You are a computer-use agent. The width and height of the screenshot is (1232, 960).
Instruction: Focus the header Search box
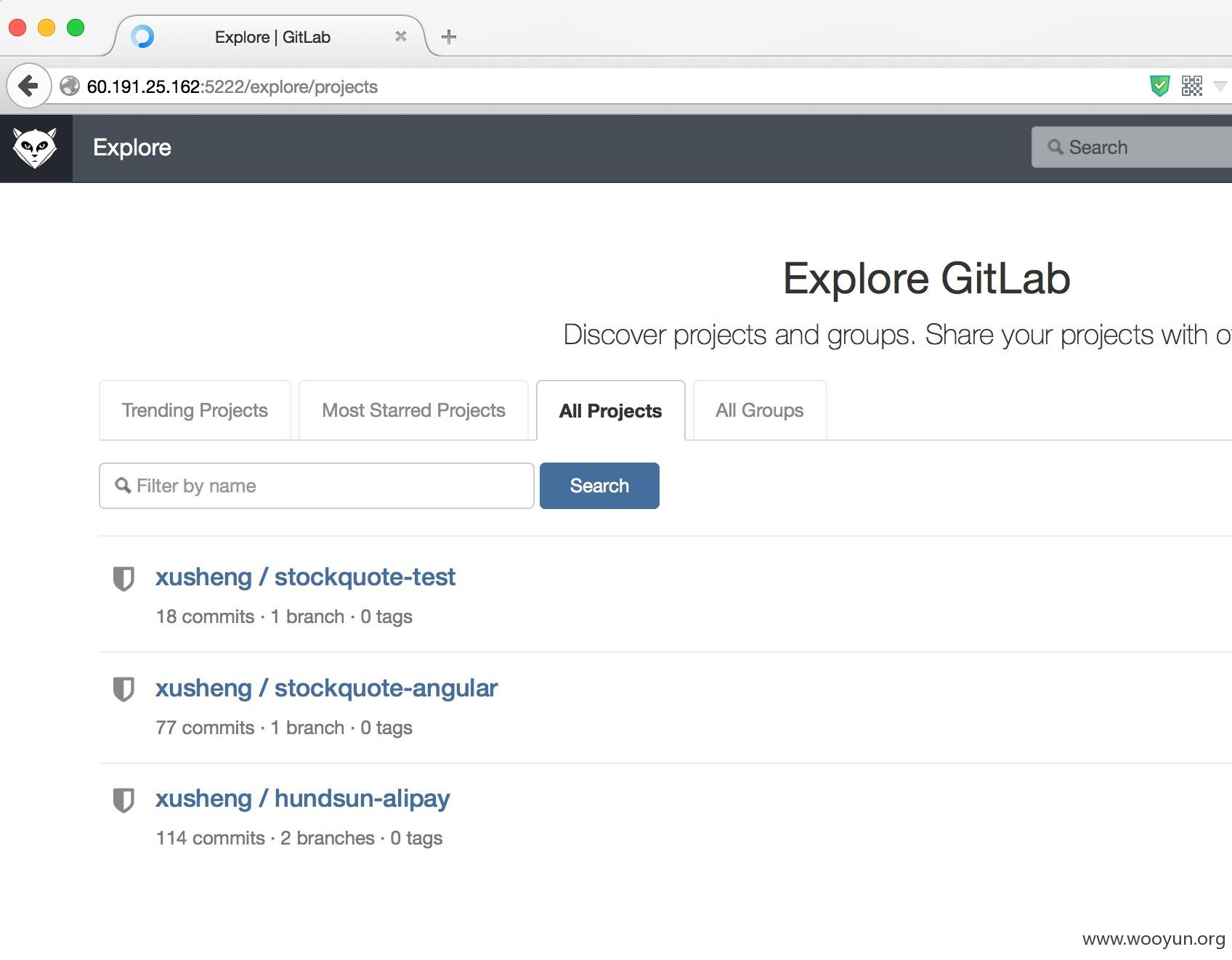1132,147
